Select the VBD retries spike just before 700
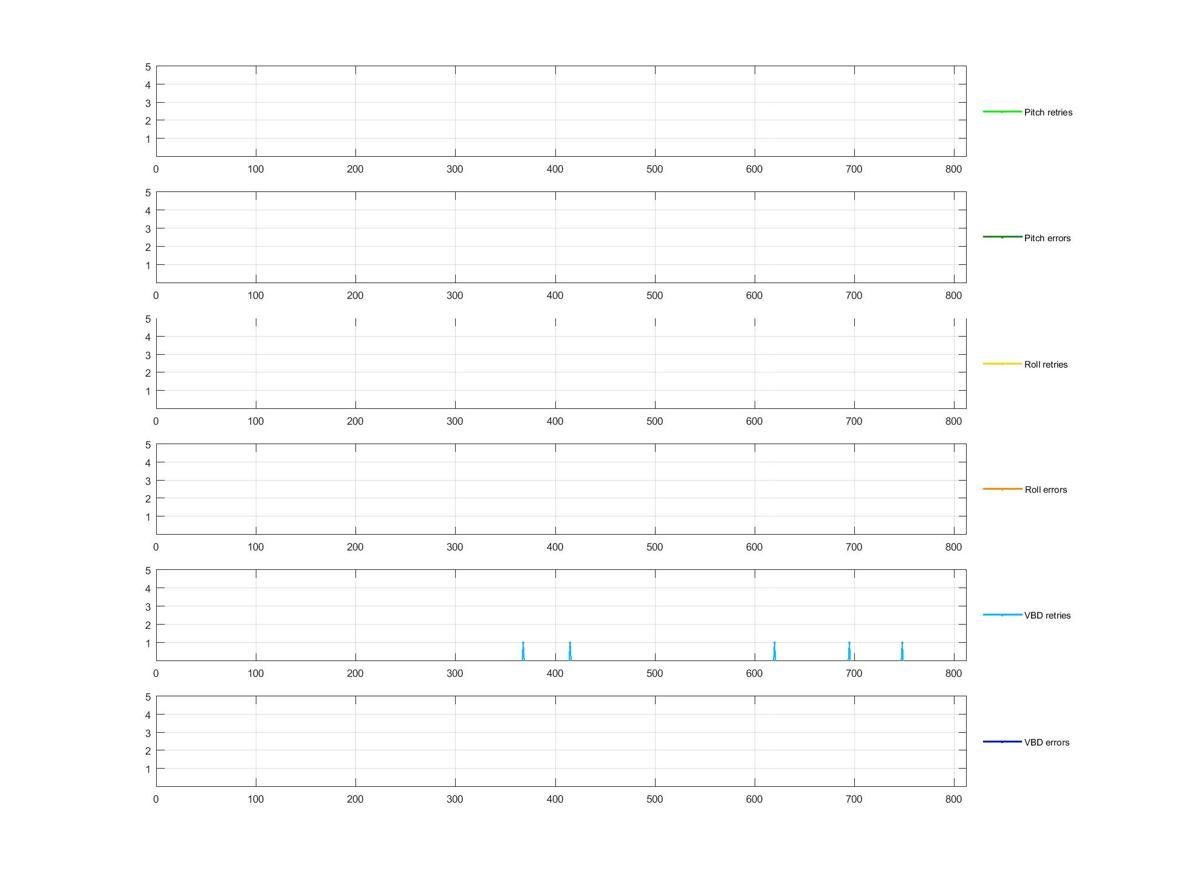Image resolution: width=1200 pixels, height=885 pixels. [849, 651]
